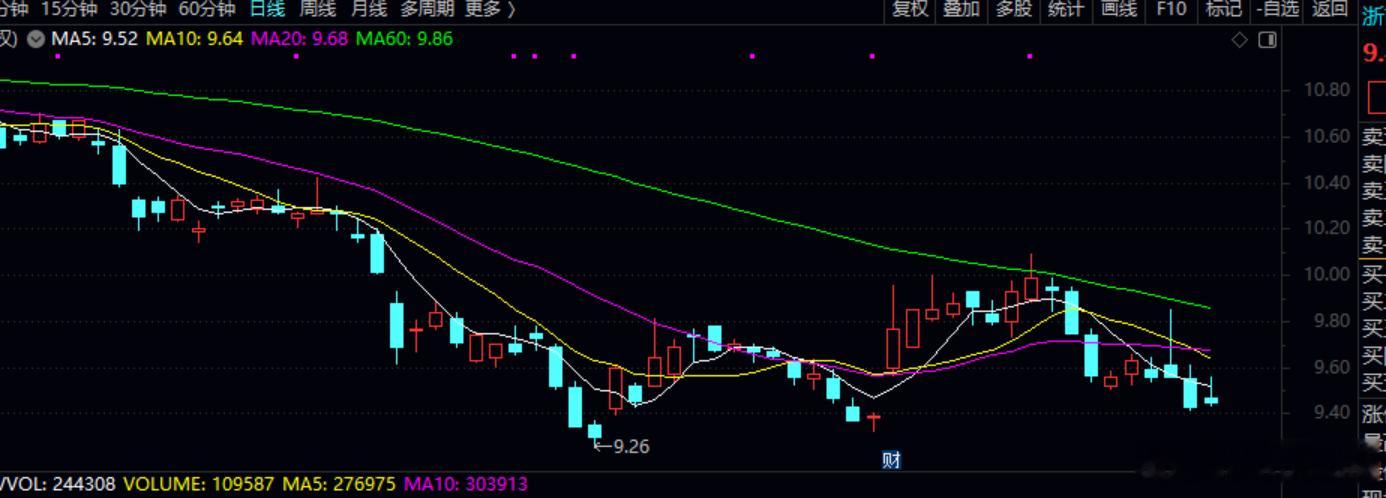Open the 统计 statistics button

[x=1066, y=9]
